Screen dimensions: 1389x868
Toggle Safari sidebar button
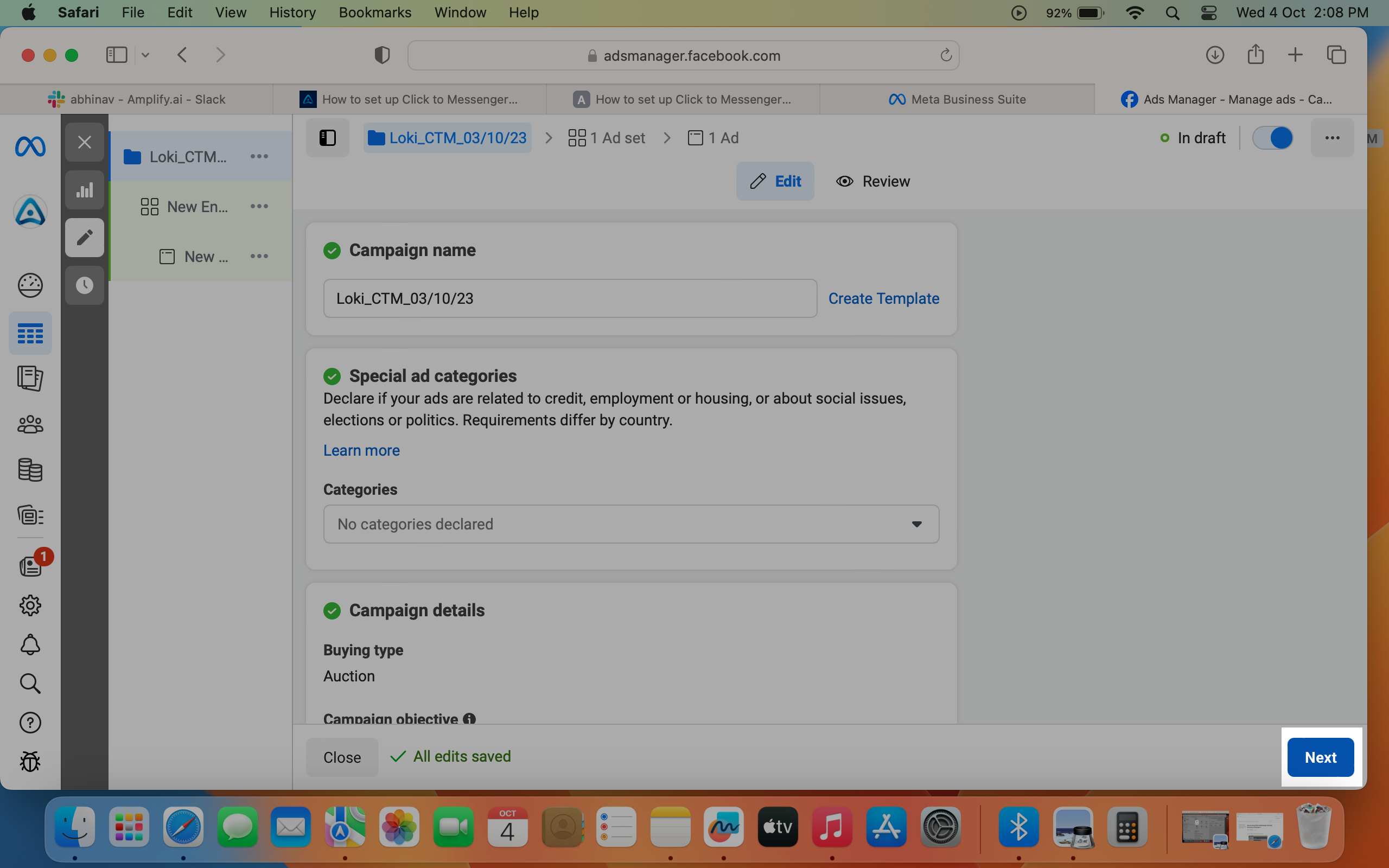pyautogui.click(x=117, y=55)
